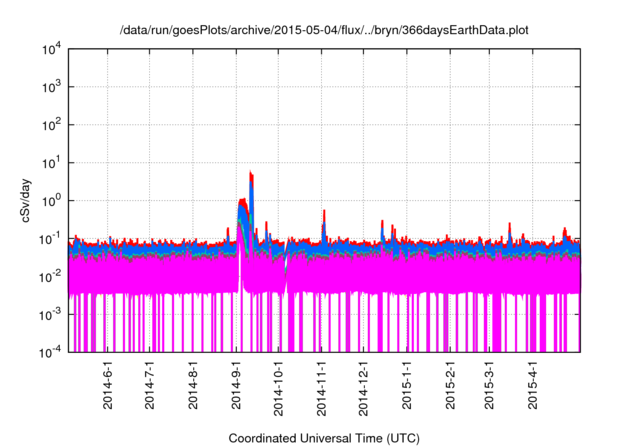Screen dimensions: 640x448
Task: Click the 2015-3-1 date tick label
Action: pos(489,385)
